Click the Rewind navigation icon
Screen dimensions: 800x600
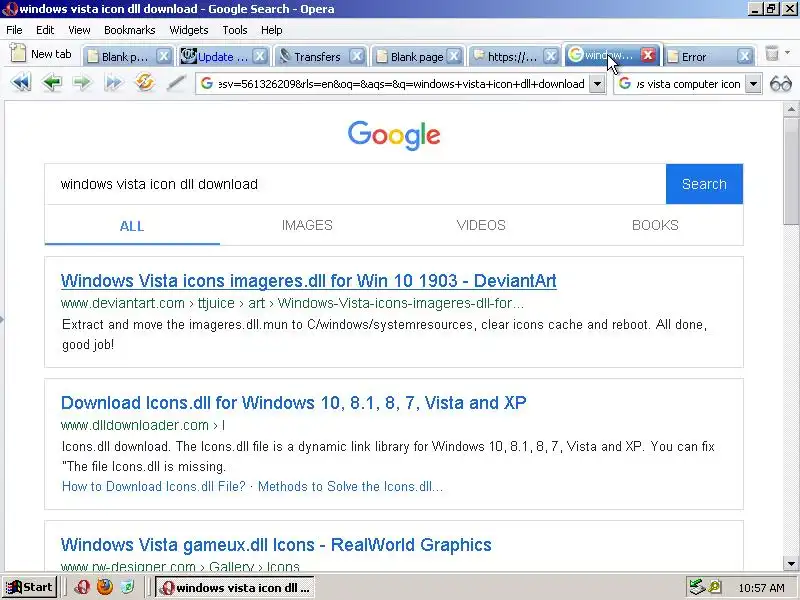pos(21,82)
